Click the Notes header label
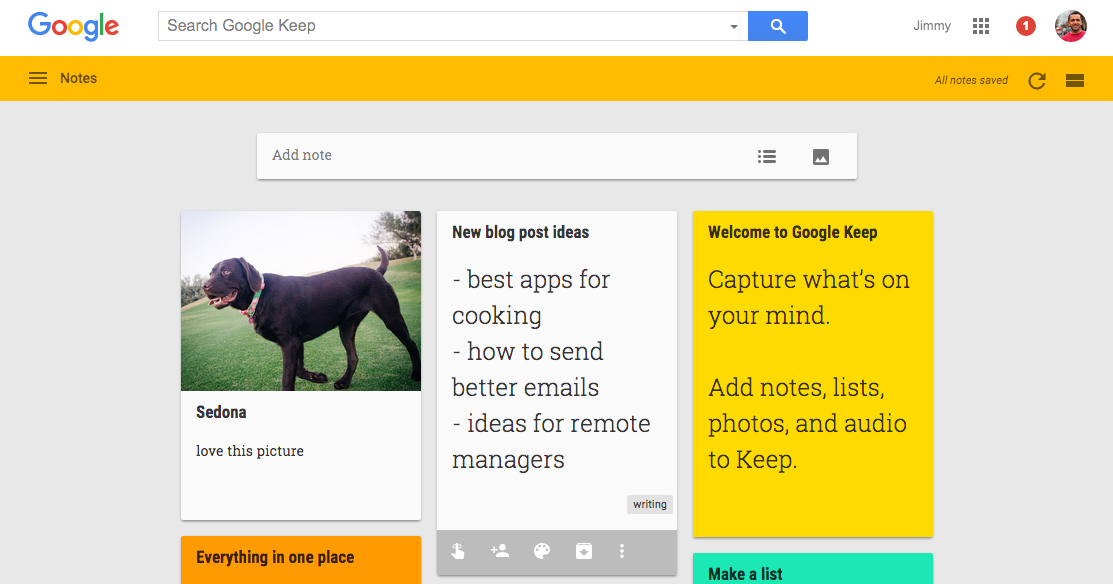 [x=79, y=78]
